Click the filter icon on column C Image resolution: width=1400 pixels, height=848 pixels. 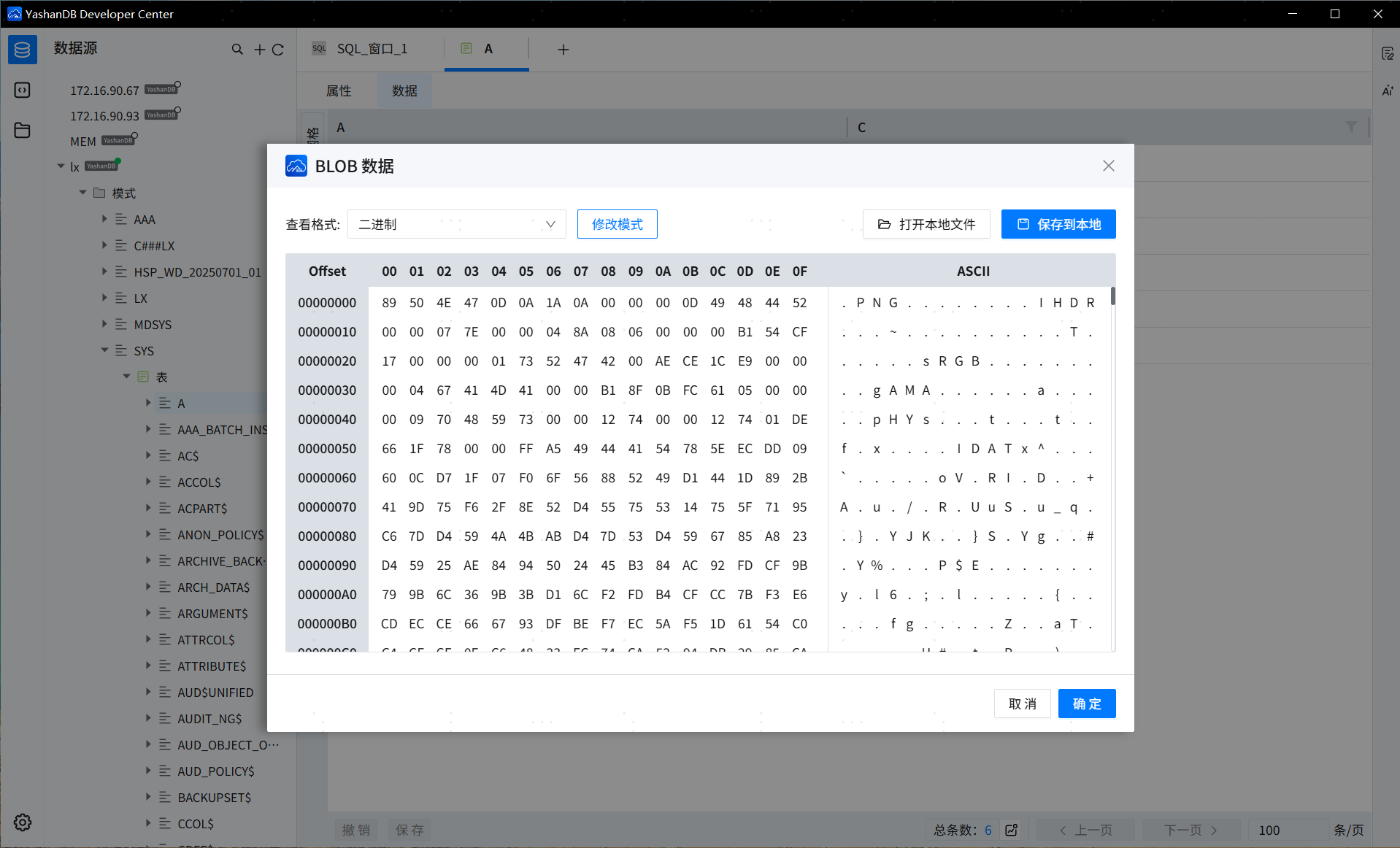(1351, 127)
